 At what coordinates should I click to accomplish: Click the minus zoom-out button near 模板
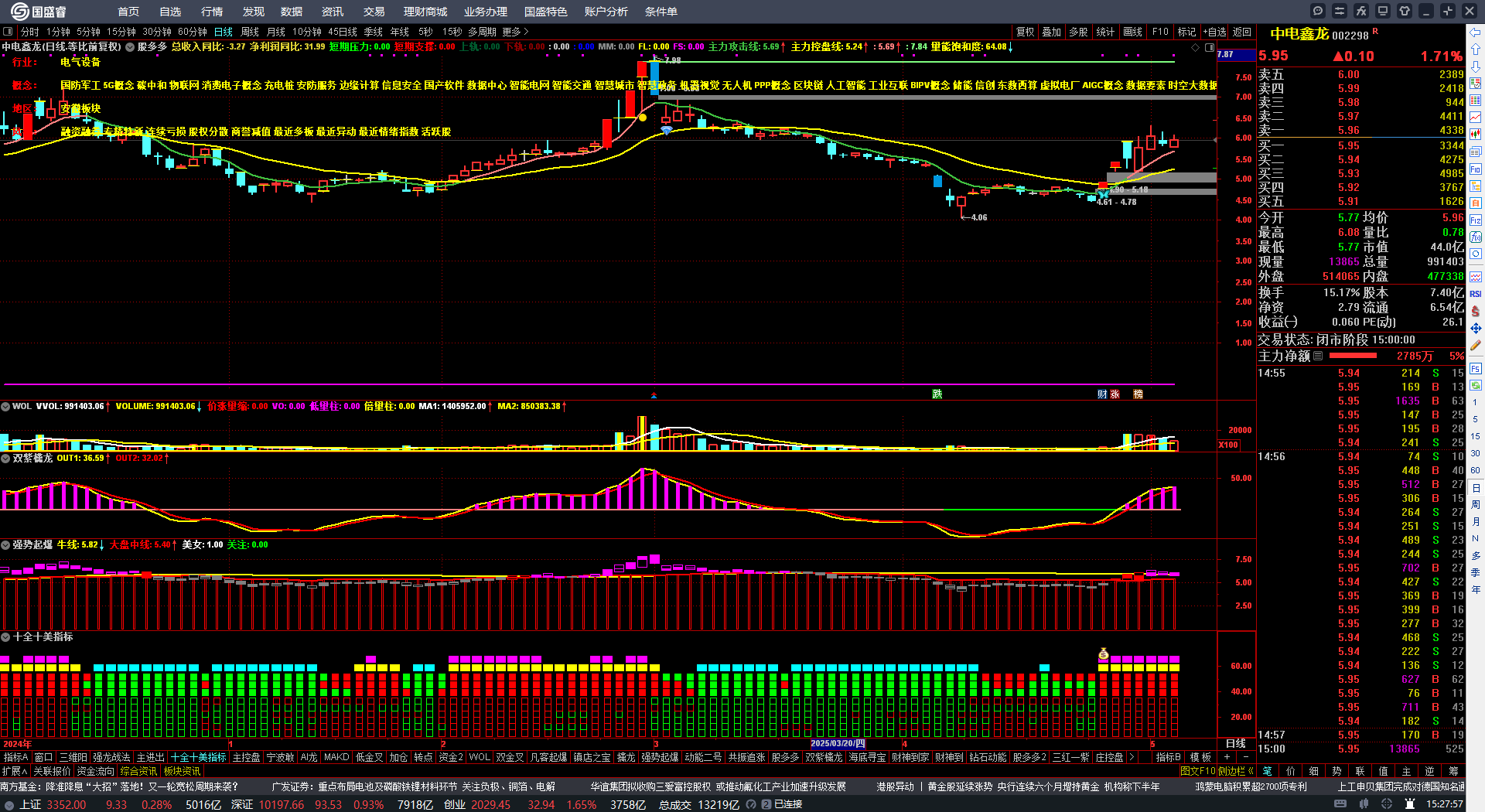click(x=1245, y=757)
